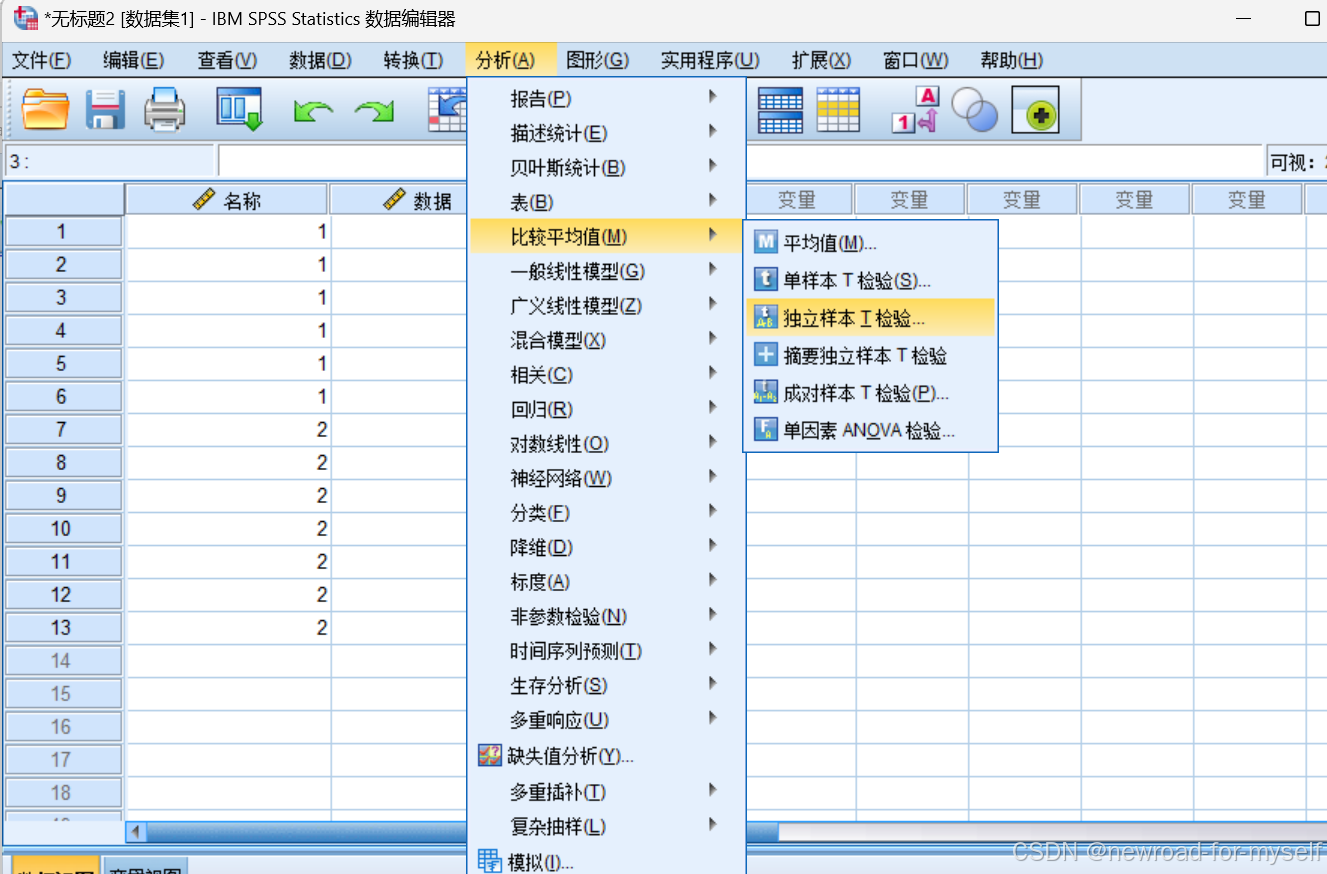Viewport: 1327px width, 874px height.
Task: Select 独立样本 T 检验 from submenu
Action: click(x=871, y=318)
